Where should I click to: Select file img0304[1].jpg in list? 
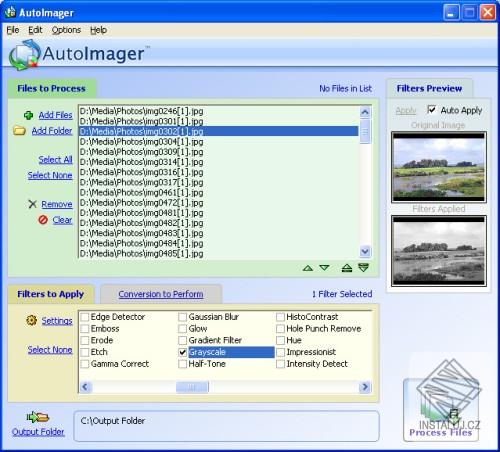pos(218,142)
